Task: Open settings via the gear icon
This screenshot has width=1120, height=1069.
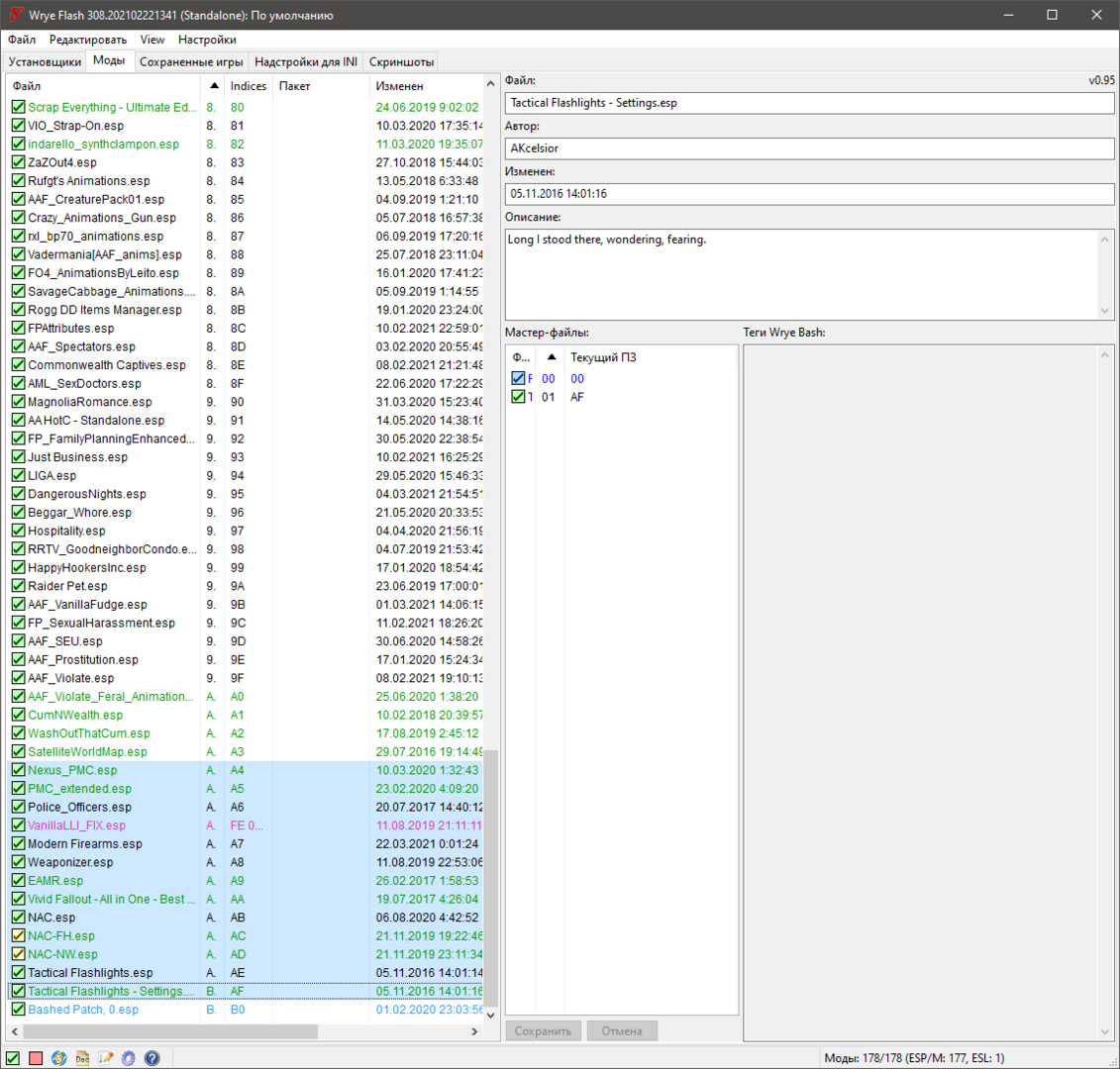Action: pyautogui.click(x=129, y=1058)
